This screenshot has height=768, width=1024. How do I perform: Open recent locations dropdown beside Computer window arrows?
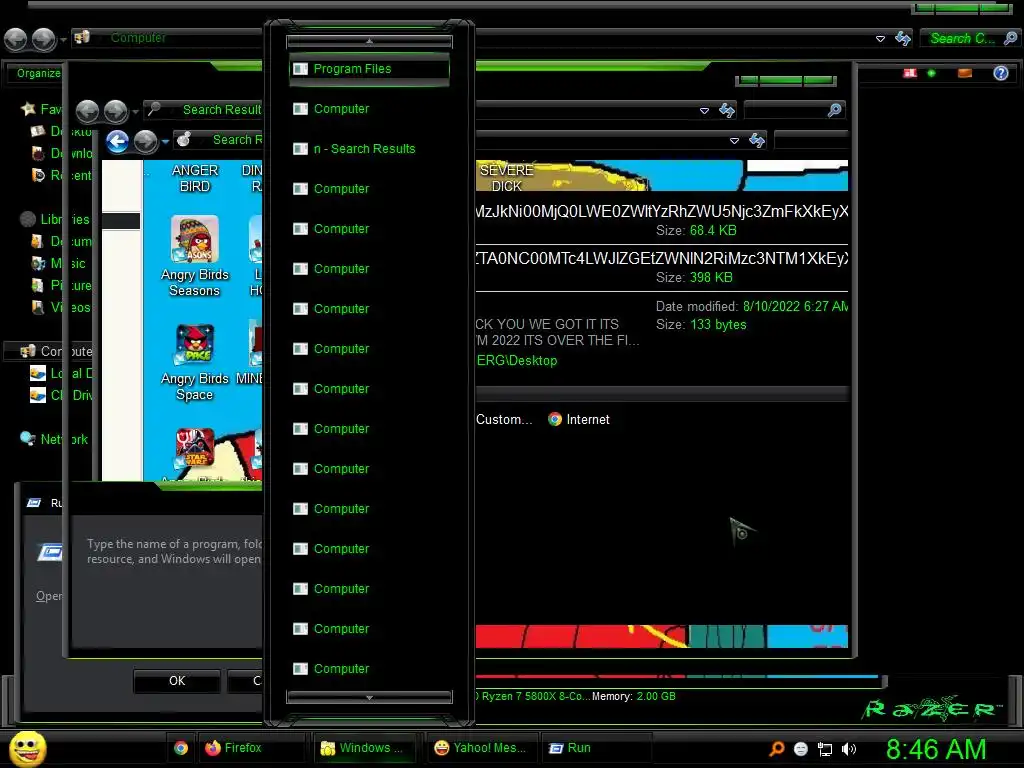pos(63,40)
